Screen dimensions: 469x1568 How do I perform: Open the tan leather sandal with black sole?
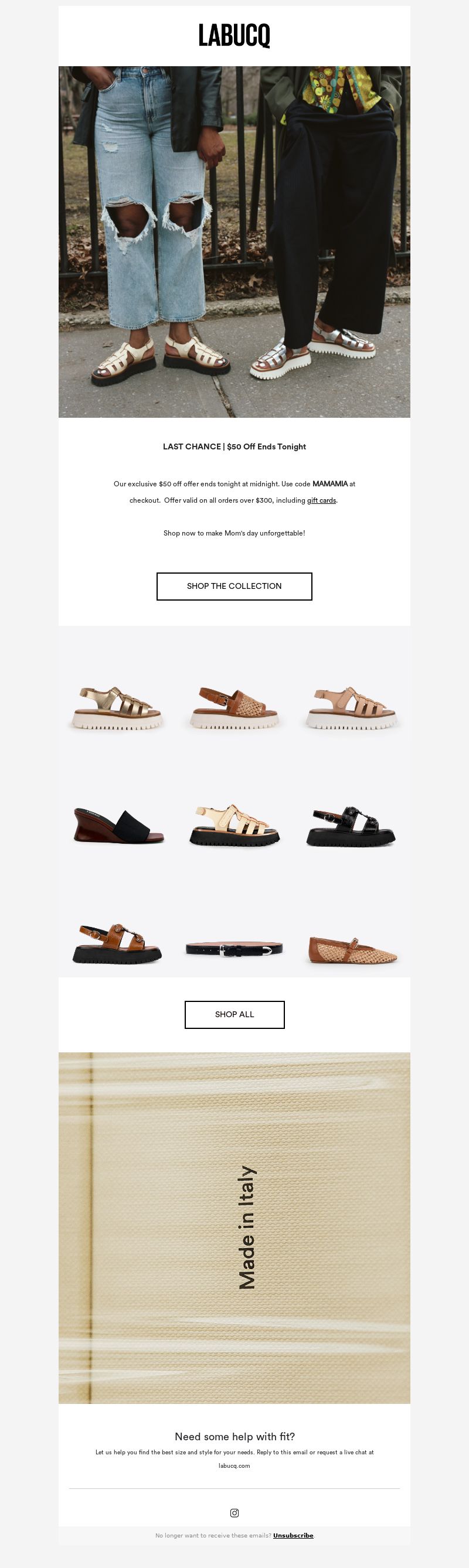(x=118, y=942)
